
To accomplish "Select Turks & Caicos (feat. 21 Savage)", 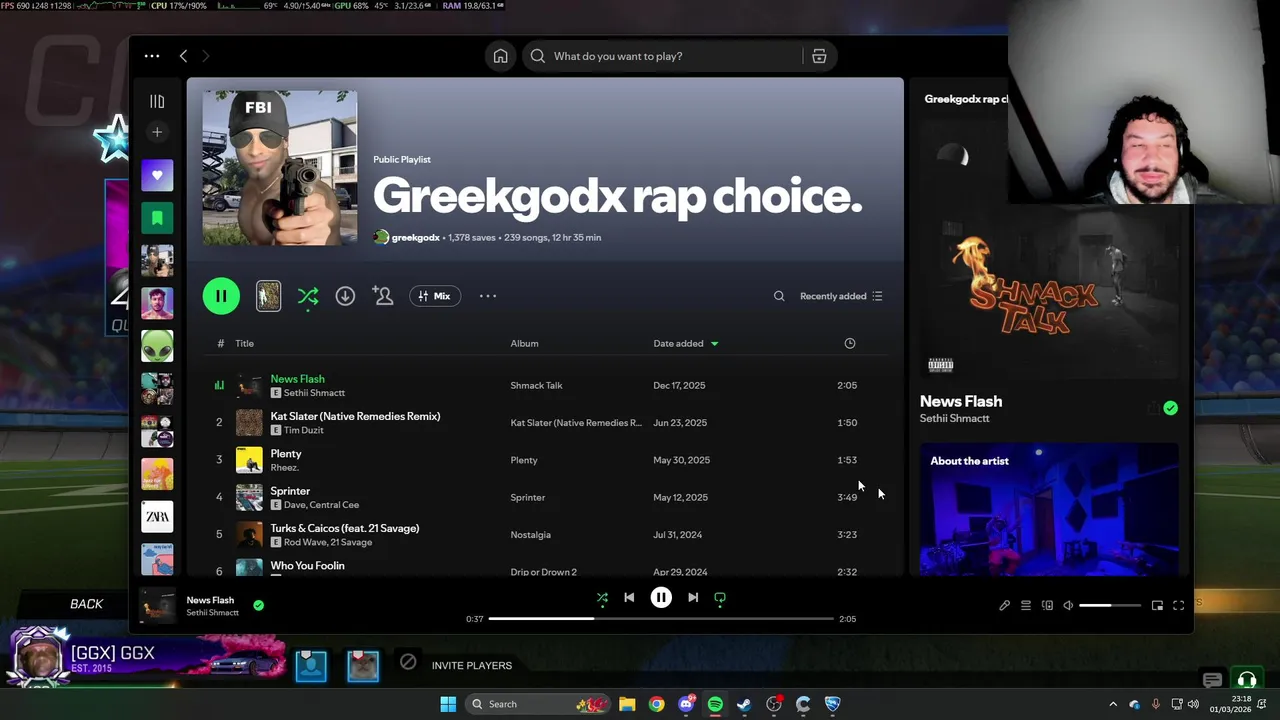I will (344, 528).
